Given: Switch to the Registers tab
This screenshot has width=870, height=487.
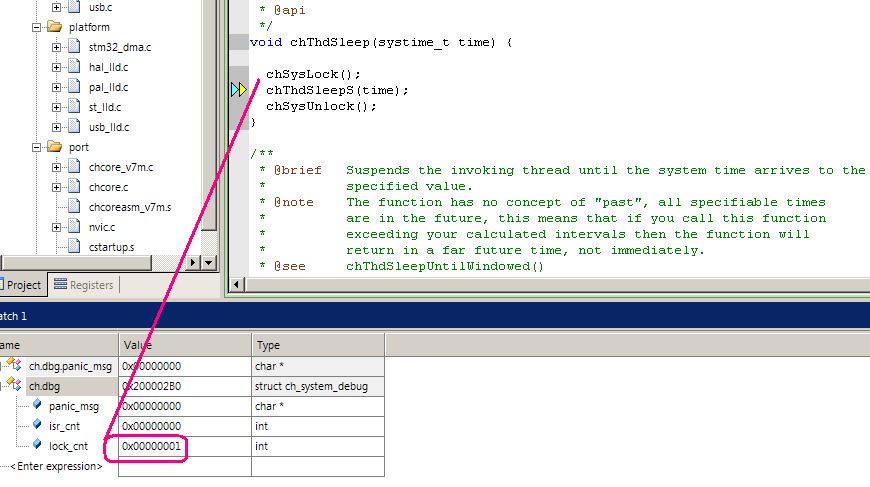Looking at the screenshot, I should (84, 285).
